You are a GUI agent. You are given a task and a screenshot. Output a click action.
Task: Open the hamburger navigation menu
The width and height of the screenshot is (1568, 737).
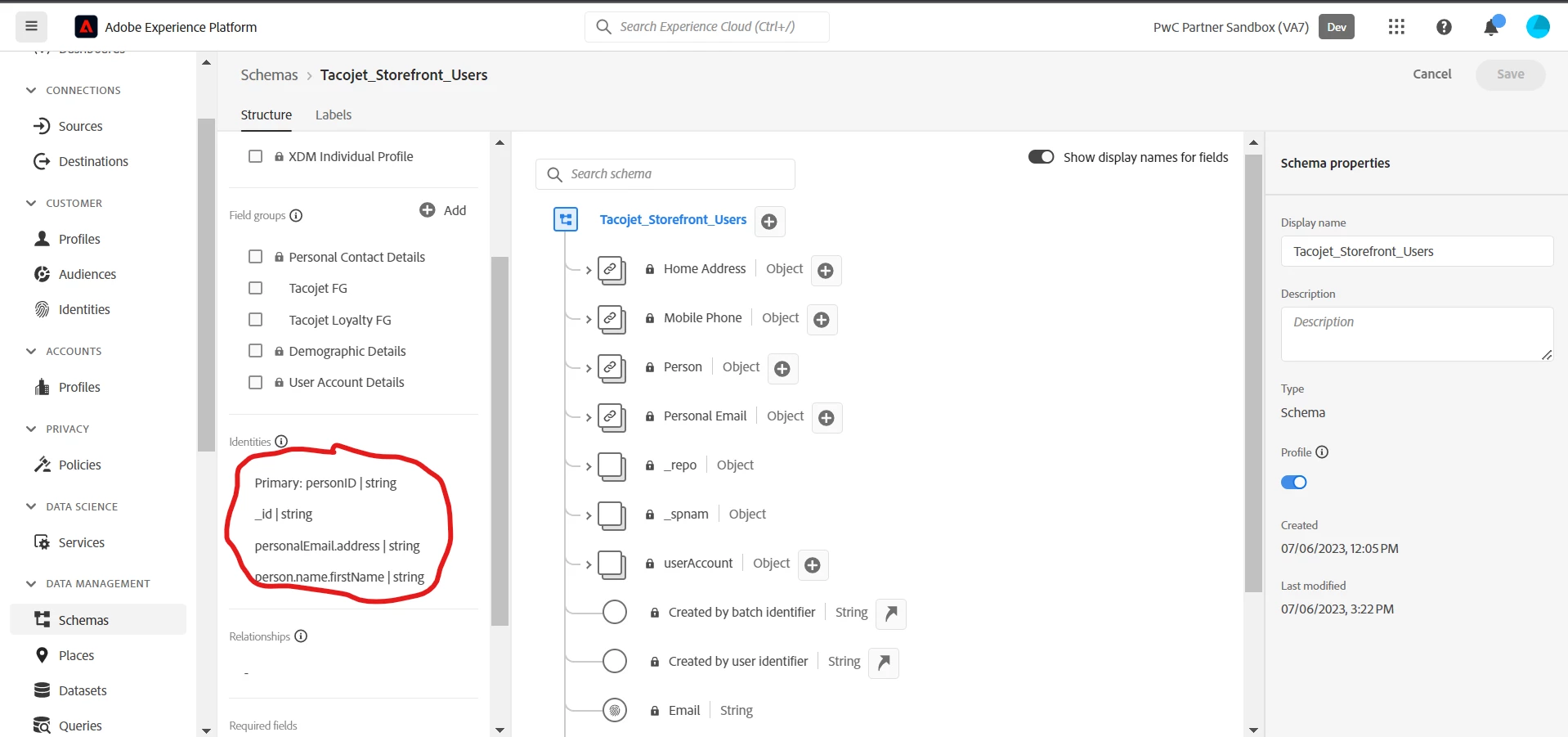pyautogui.click(x=31, y=26)
